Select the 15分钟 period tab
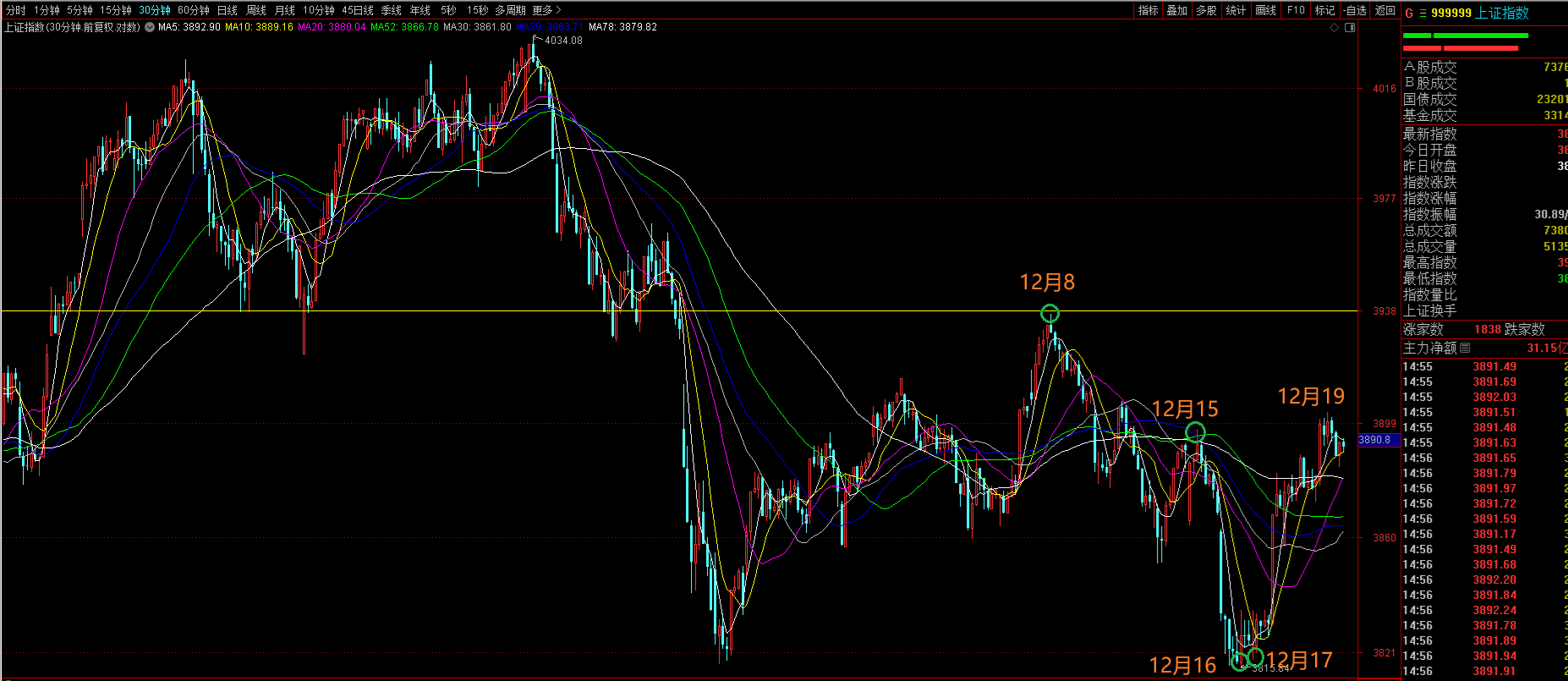 (116, 10)
